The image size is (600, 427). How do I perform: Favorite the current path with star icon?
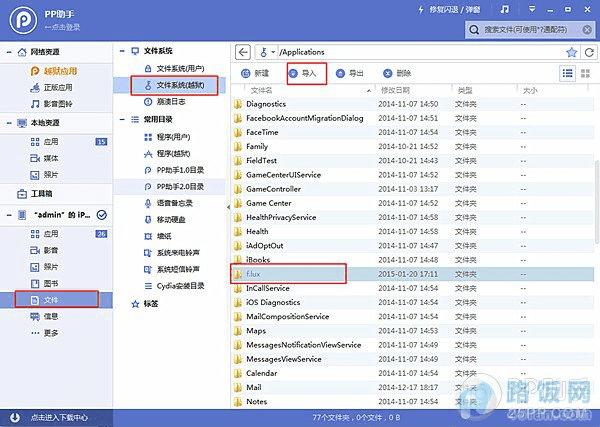(571, 52)
